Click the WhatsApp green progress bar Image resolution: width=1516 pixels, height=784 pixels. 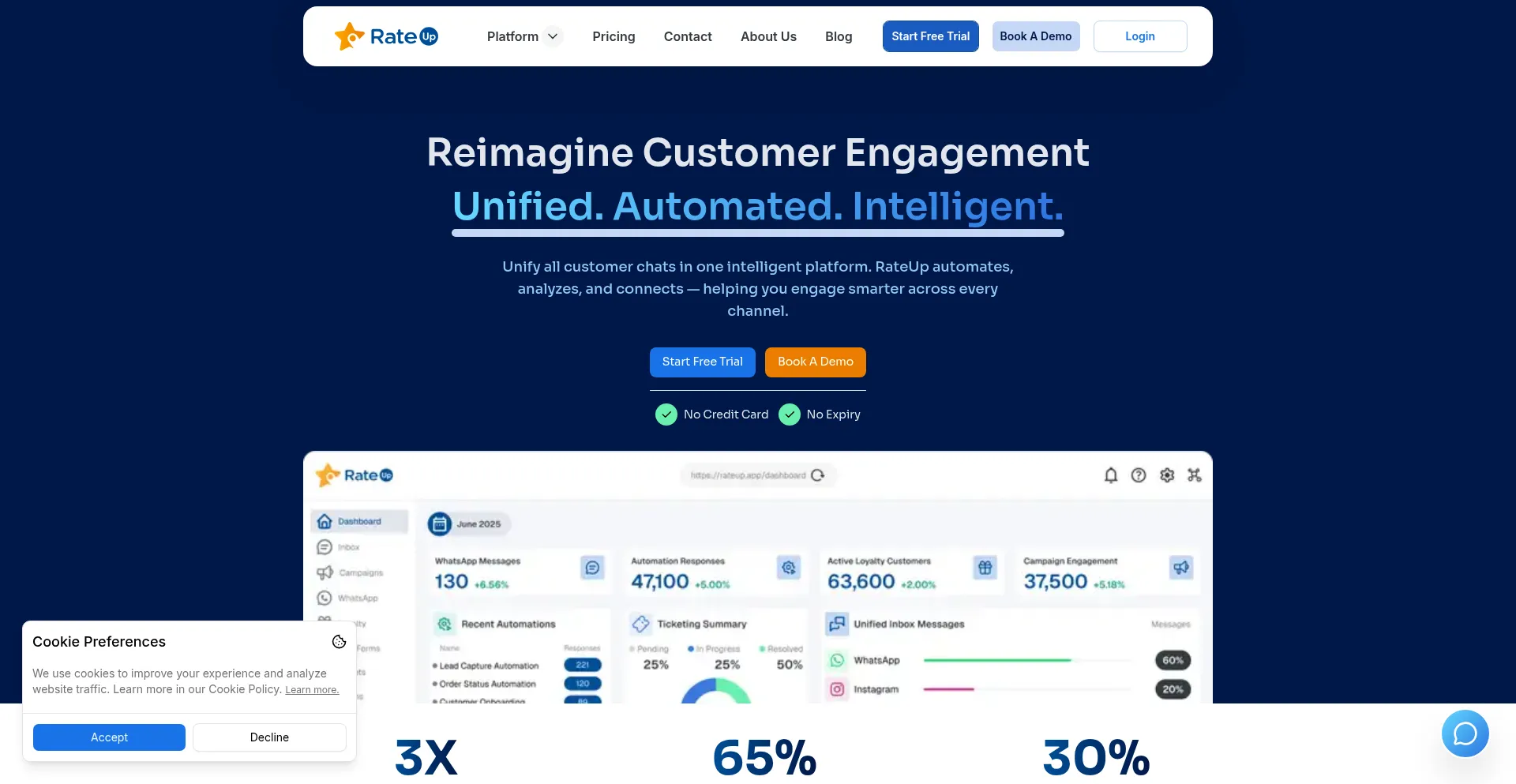998,660
